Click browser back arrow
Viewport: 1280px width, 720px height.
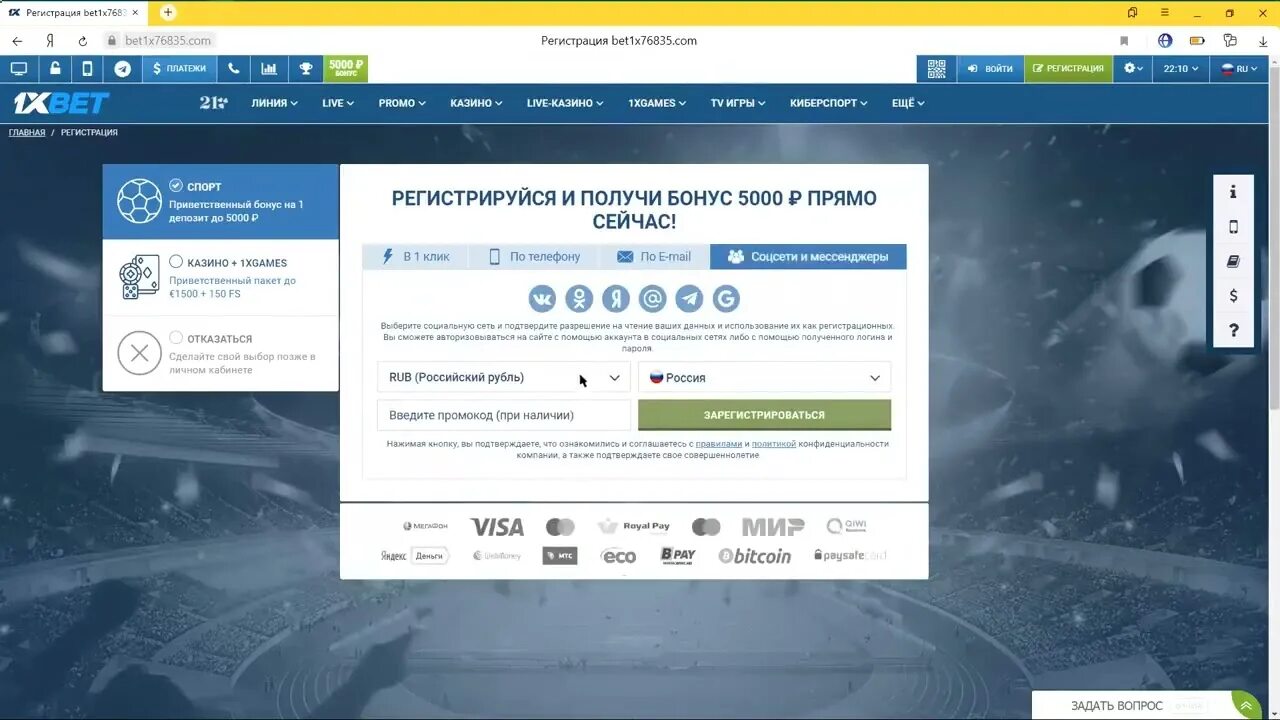17,41
